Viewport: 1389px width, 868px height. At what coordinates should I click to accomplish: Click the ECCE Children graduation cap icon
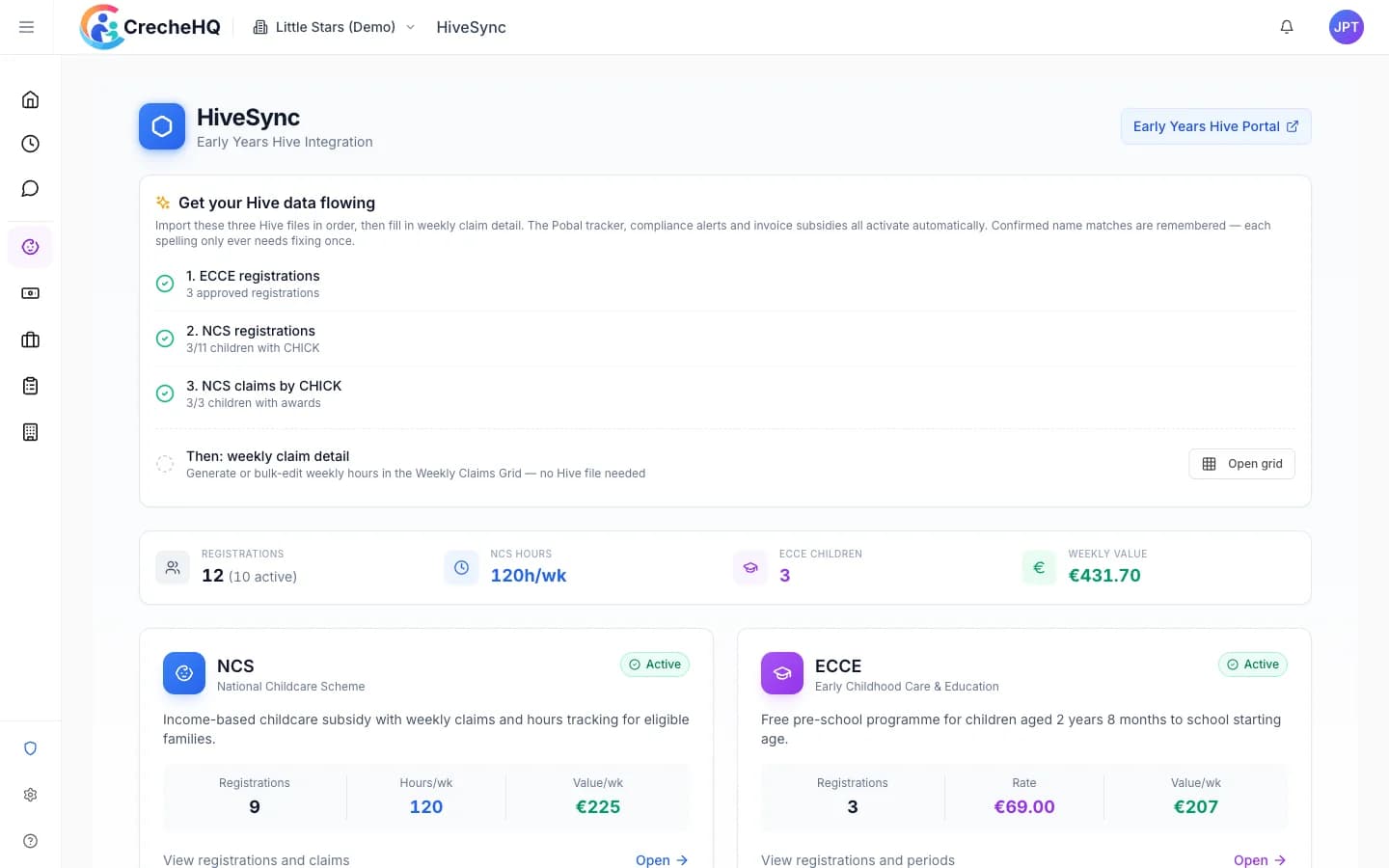tap(750, 567)
